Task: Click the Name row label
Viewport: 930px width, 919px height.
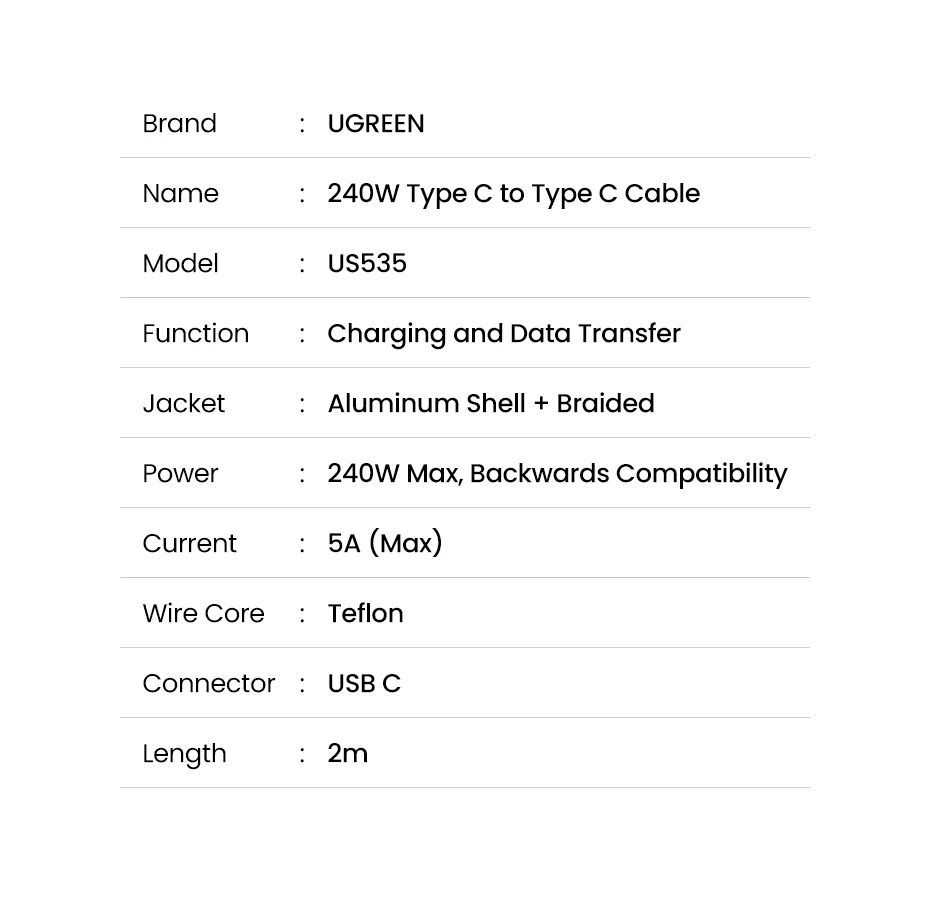Action: coord(180,193)
